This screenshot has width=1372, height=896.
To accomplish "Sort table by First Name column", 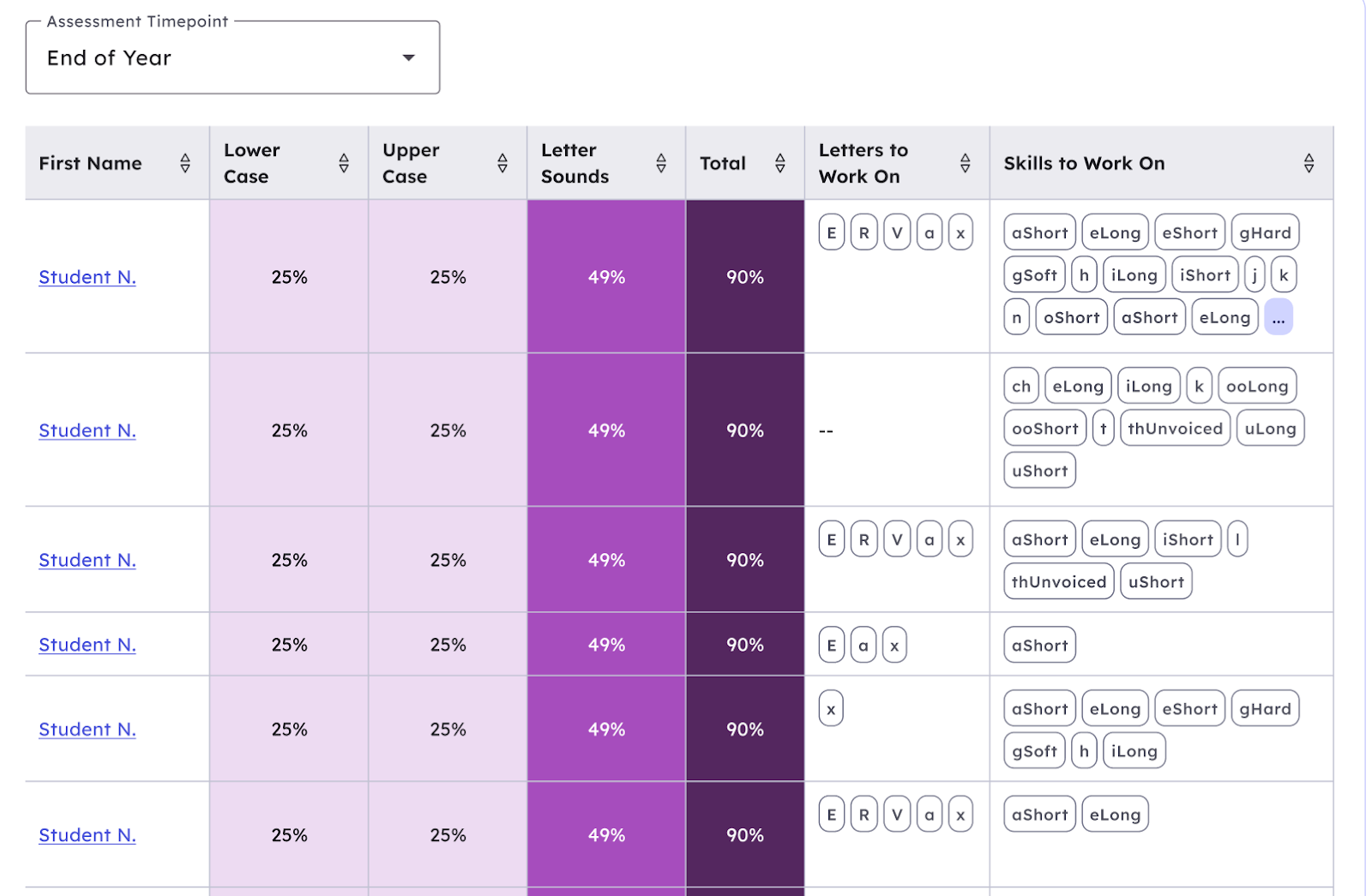I will coord(184,163).
